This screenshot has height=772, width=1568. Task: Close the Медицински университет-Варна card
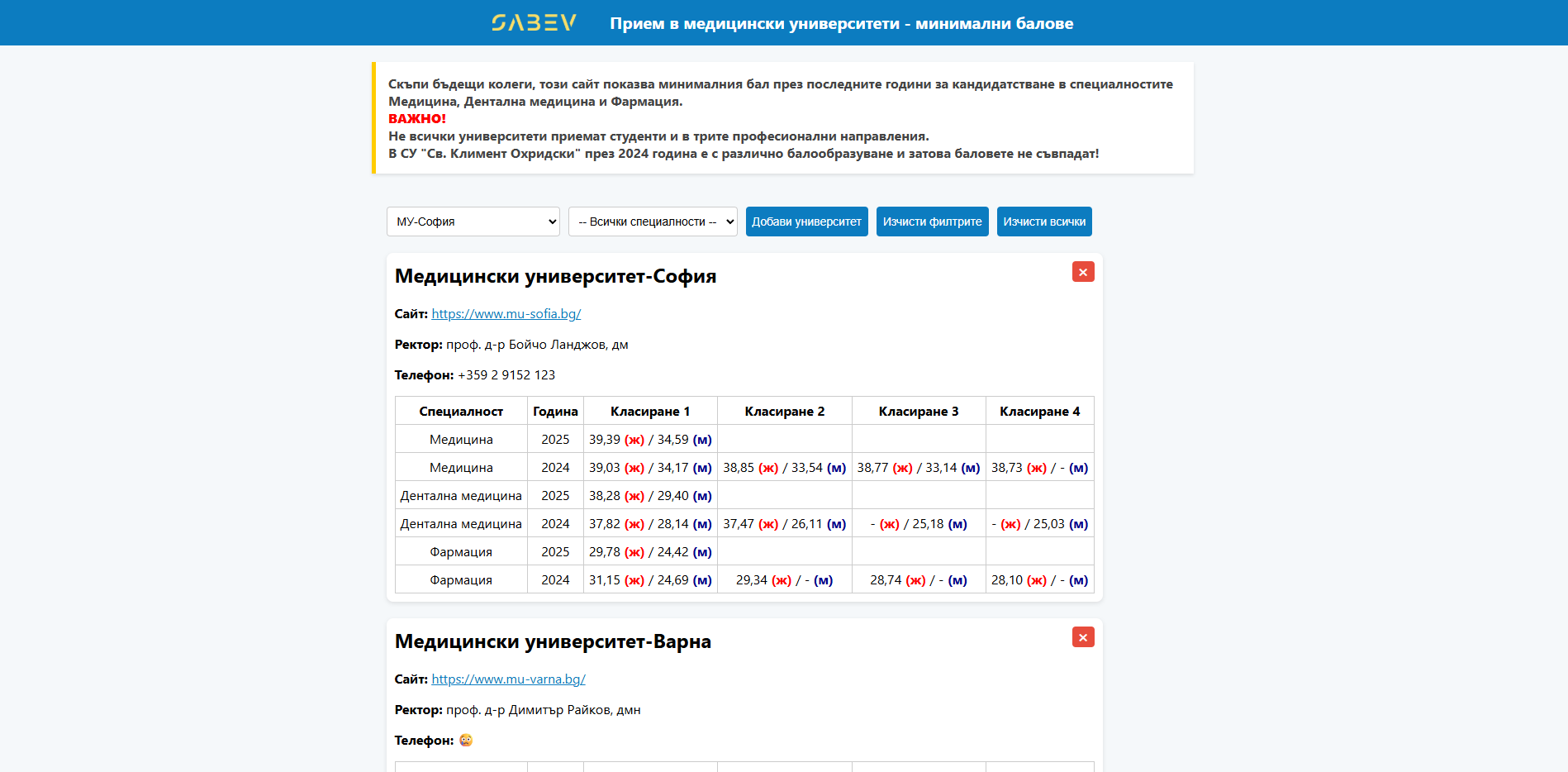1082,637
